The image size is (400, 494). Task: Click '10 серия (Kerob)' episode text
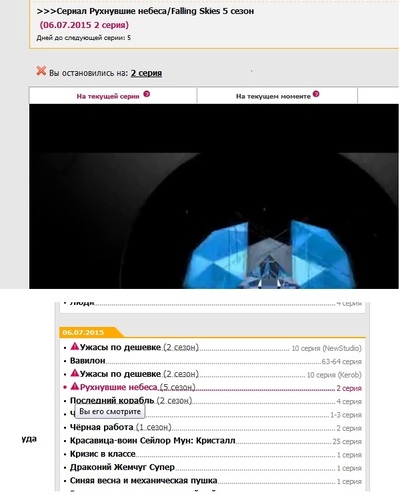click(334, 375)
